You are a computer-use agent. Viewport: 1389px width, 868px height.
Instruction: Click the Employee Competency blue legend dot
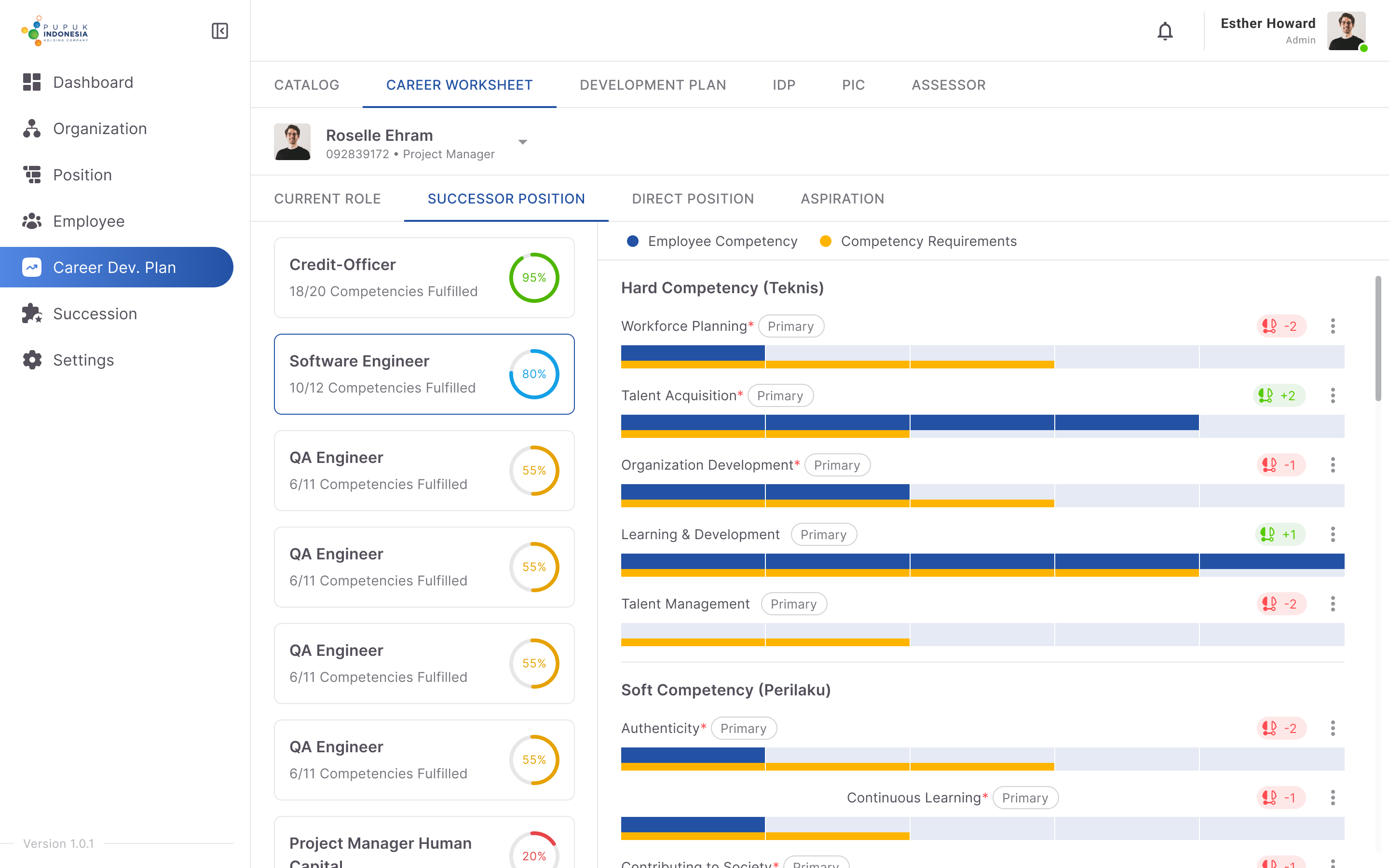pos(632,241)
